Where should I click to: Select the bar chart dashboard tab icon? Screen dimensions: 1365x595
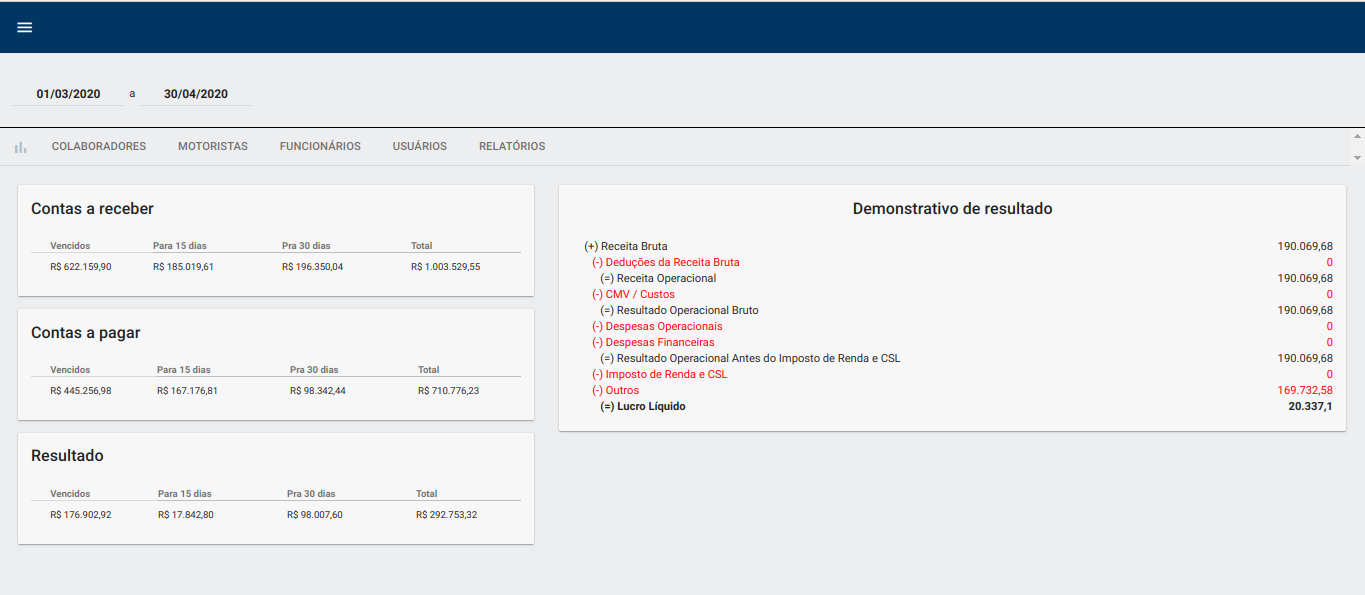tap(20, 147)
